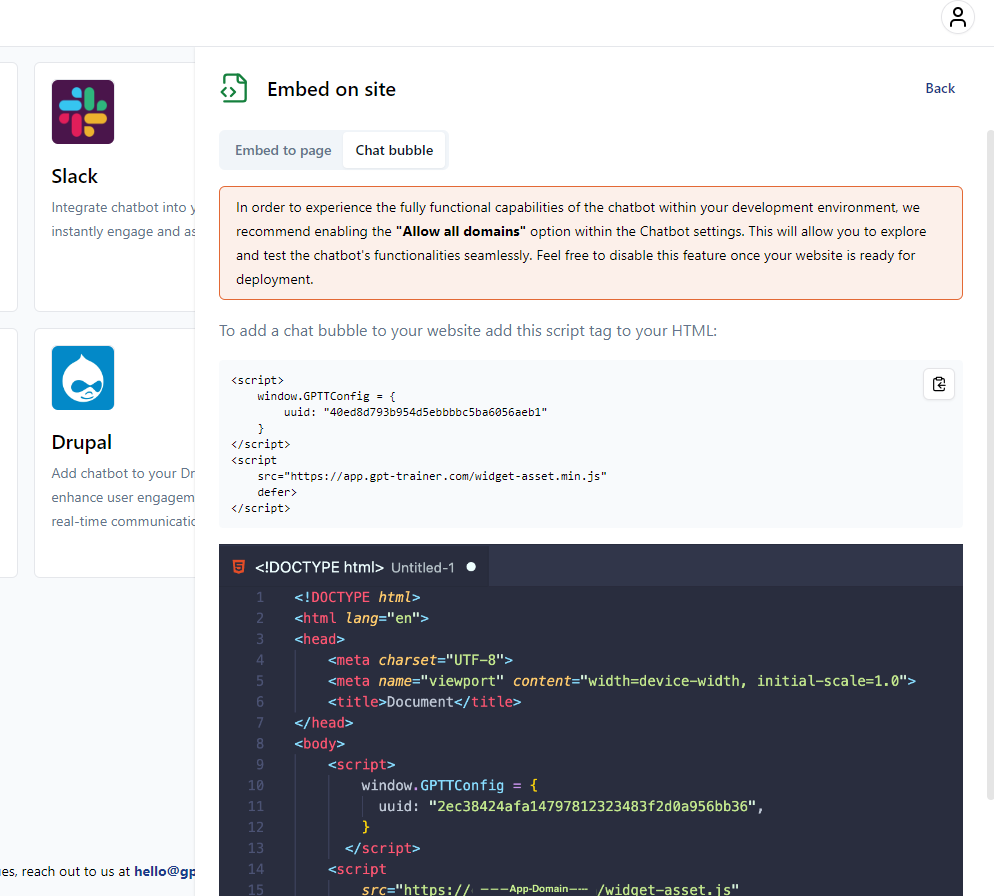Click the title Document line
Screen dimensions: 994x896
(424, 702)
